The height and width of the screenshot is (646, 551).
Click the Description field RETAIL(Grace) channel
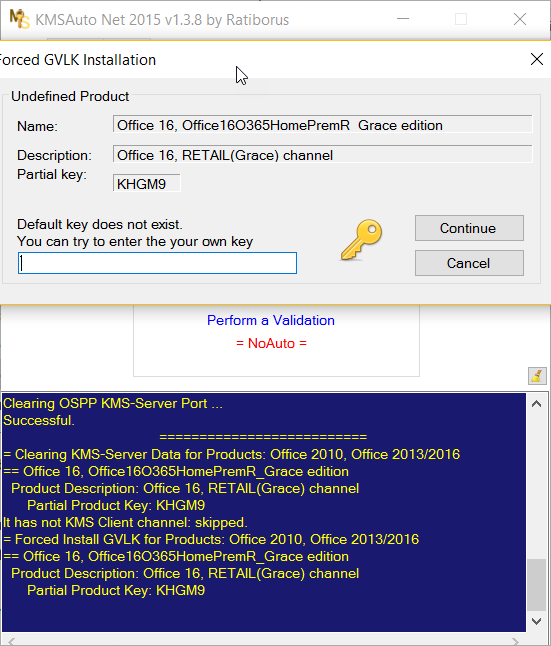pos(322,155)
